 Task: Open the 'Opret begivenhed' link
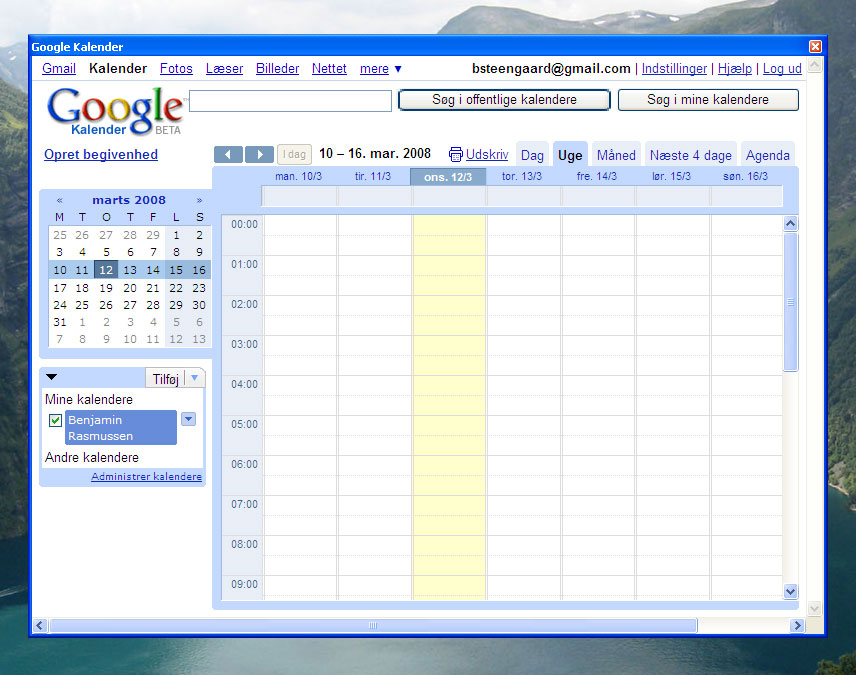pos(101,155)
